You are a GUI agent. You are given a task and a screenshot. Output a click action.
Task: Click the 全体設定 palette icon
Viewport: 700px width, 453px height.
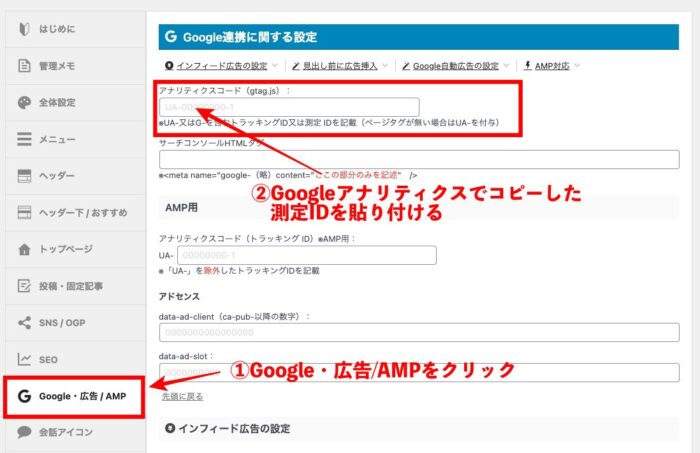coord(24,102)
